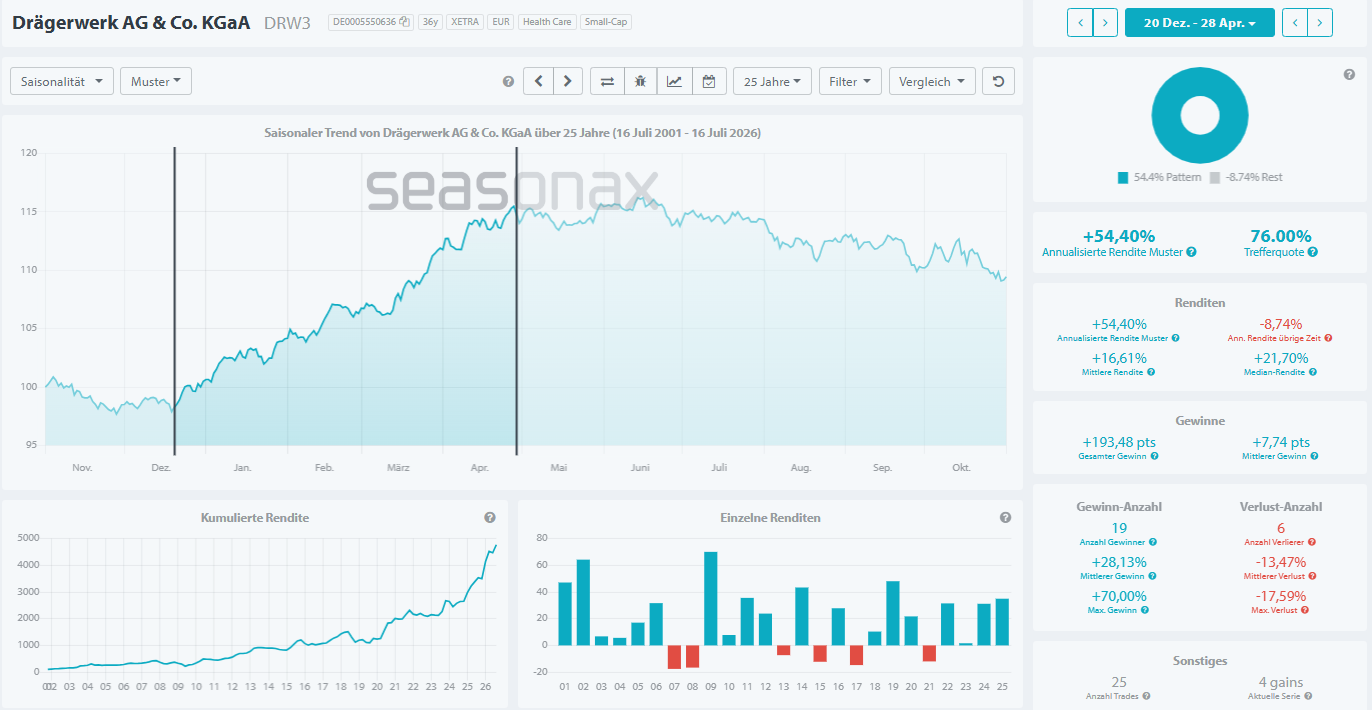This screenshot has width=1372, height=710.
Task: Open help icon beside the donut chart
Action: pyautogui.click(x=1350, y=74)
